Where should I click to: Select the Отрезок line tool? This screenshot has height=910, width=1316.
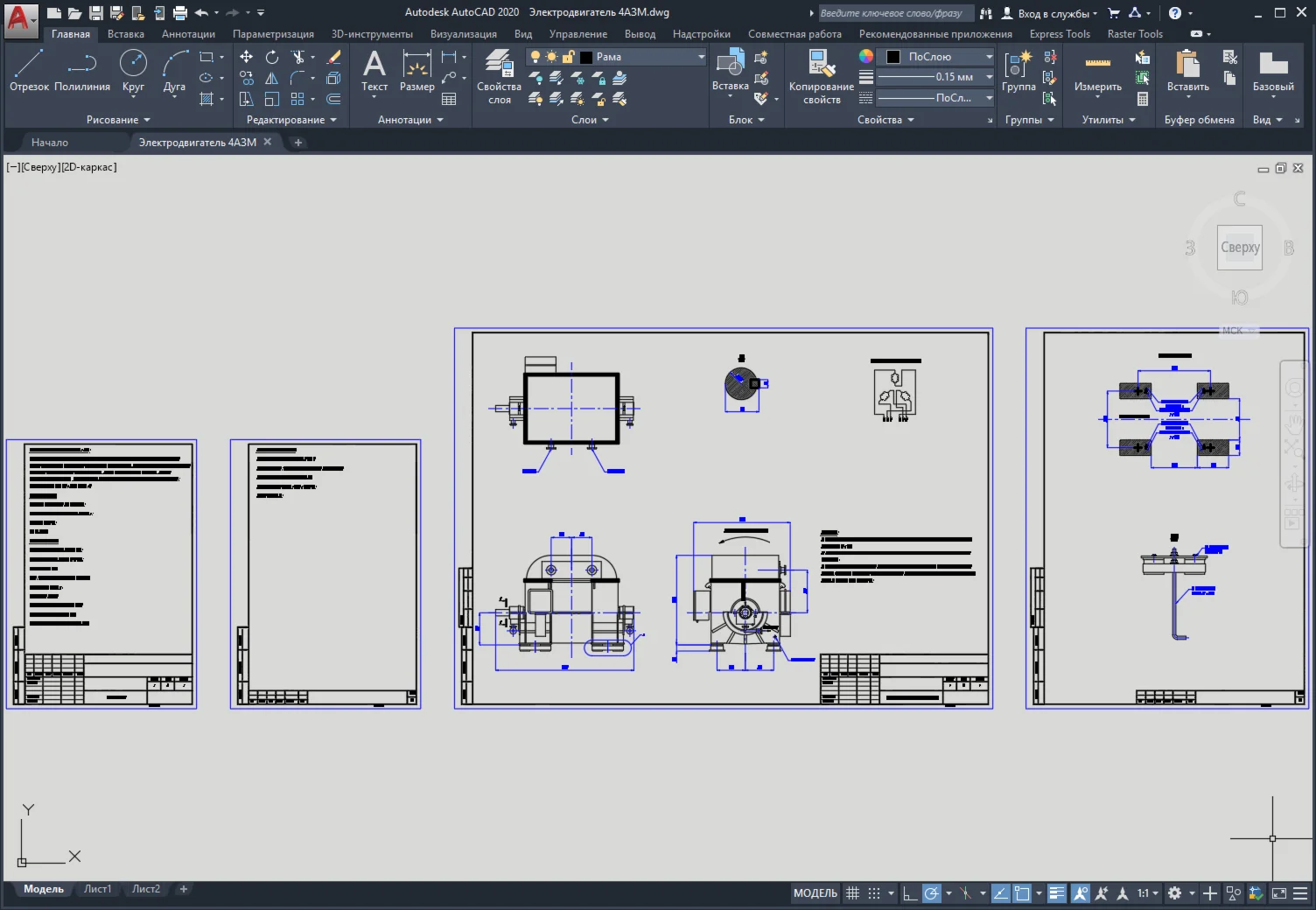pyautogui.click(x=29, y=70)
